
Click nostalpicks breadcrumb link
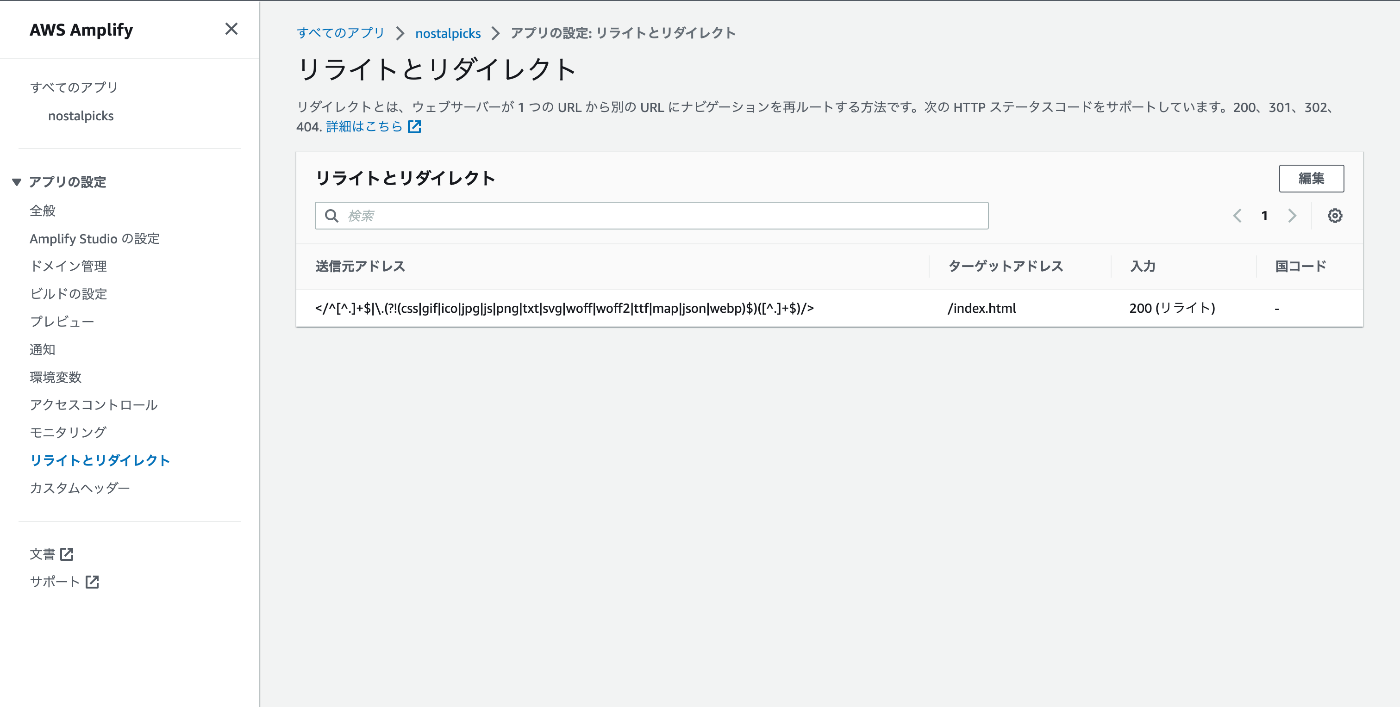click(448, 33)
